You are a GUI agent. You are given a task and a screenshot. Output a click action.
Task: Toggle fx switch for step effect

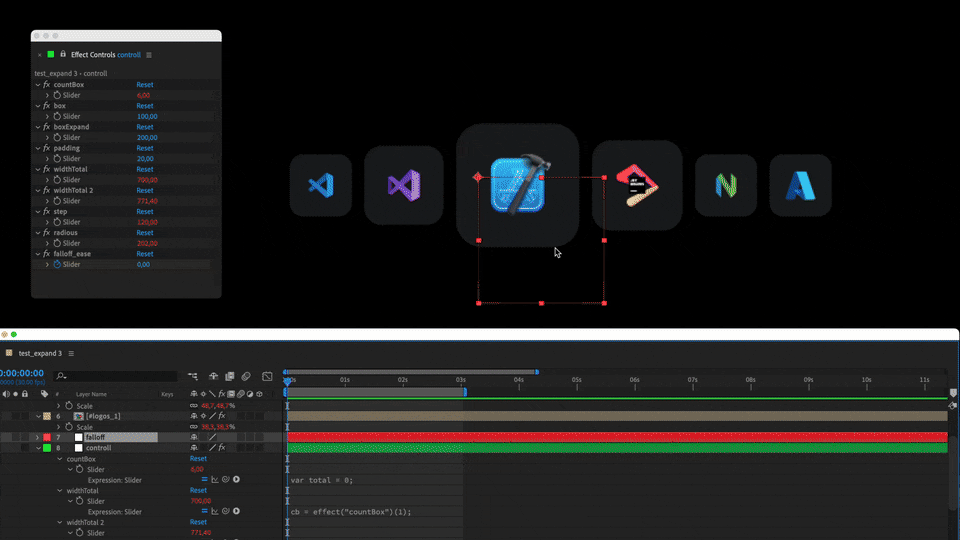click(x=47, y=212)
